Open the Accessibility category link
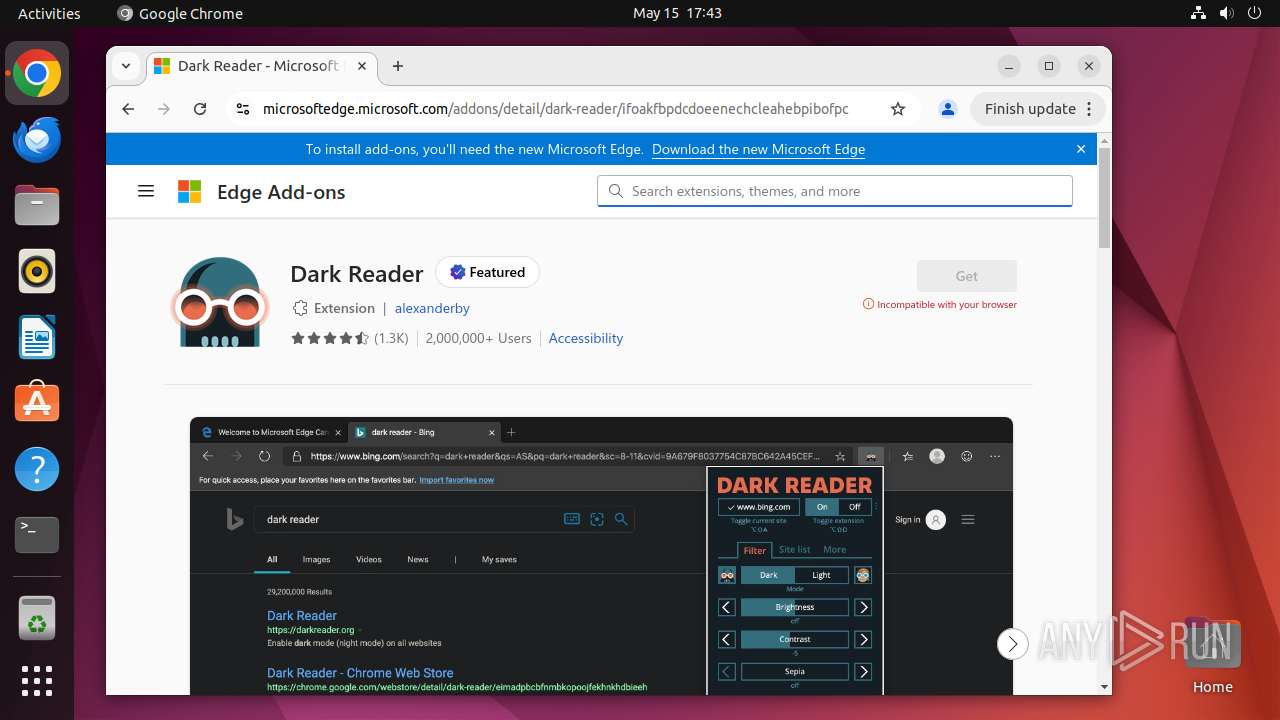This screenshot has width=1280, height=720. tap(586, 338)
